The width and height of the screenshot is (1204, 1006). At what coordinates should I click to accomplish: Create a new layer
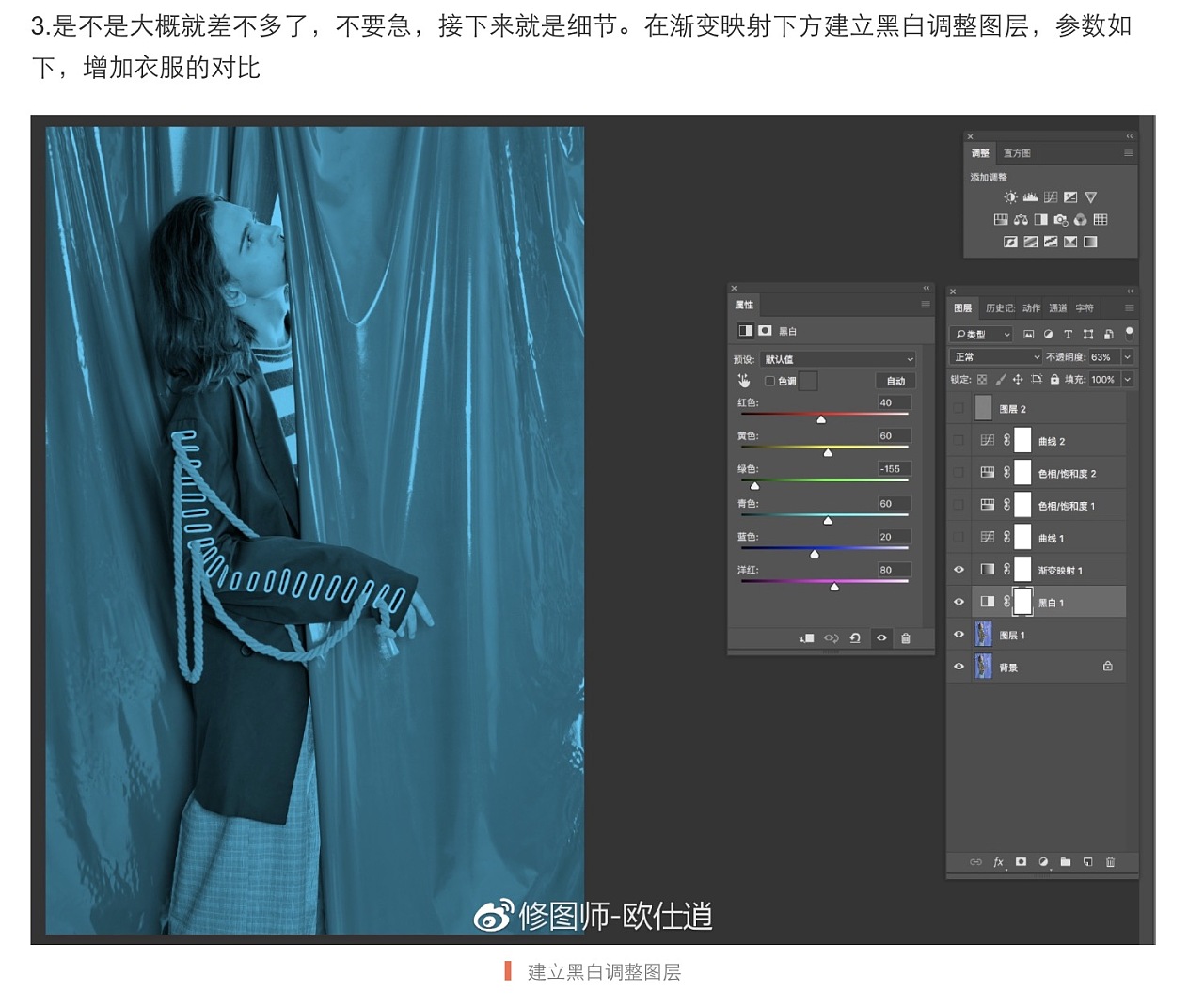(1088, 862)
